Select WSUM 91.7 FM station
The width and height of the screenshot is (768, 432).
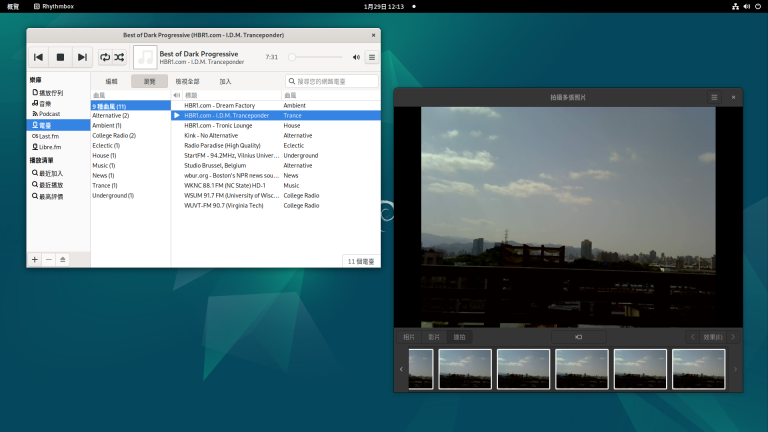tap(276, 195)
